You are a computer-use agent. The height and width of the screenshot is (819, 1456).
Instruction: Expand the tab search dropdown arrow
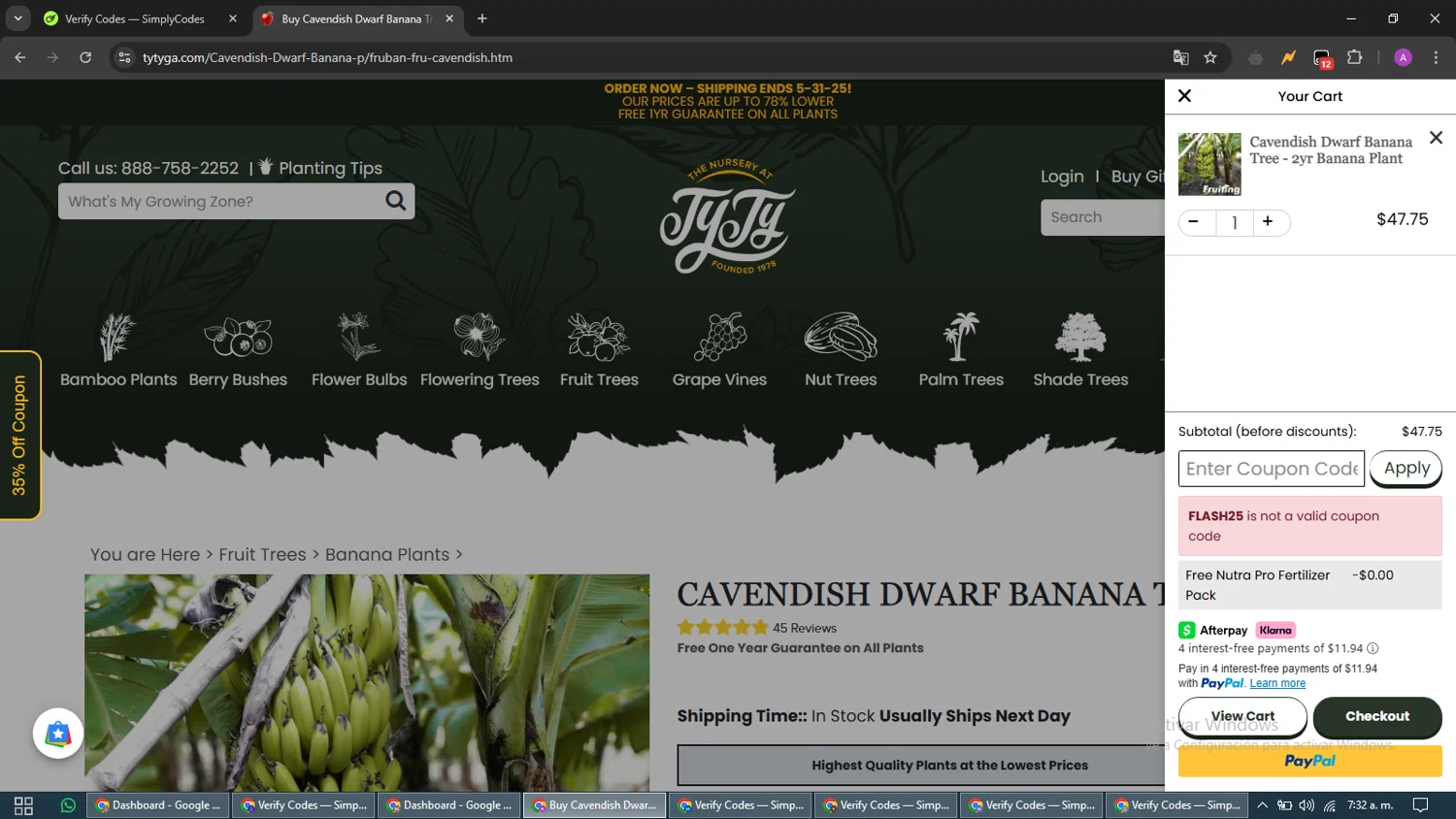(x=17, y=18)
